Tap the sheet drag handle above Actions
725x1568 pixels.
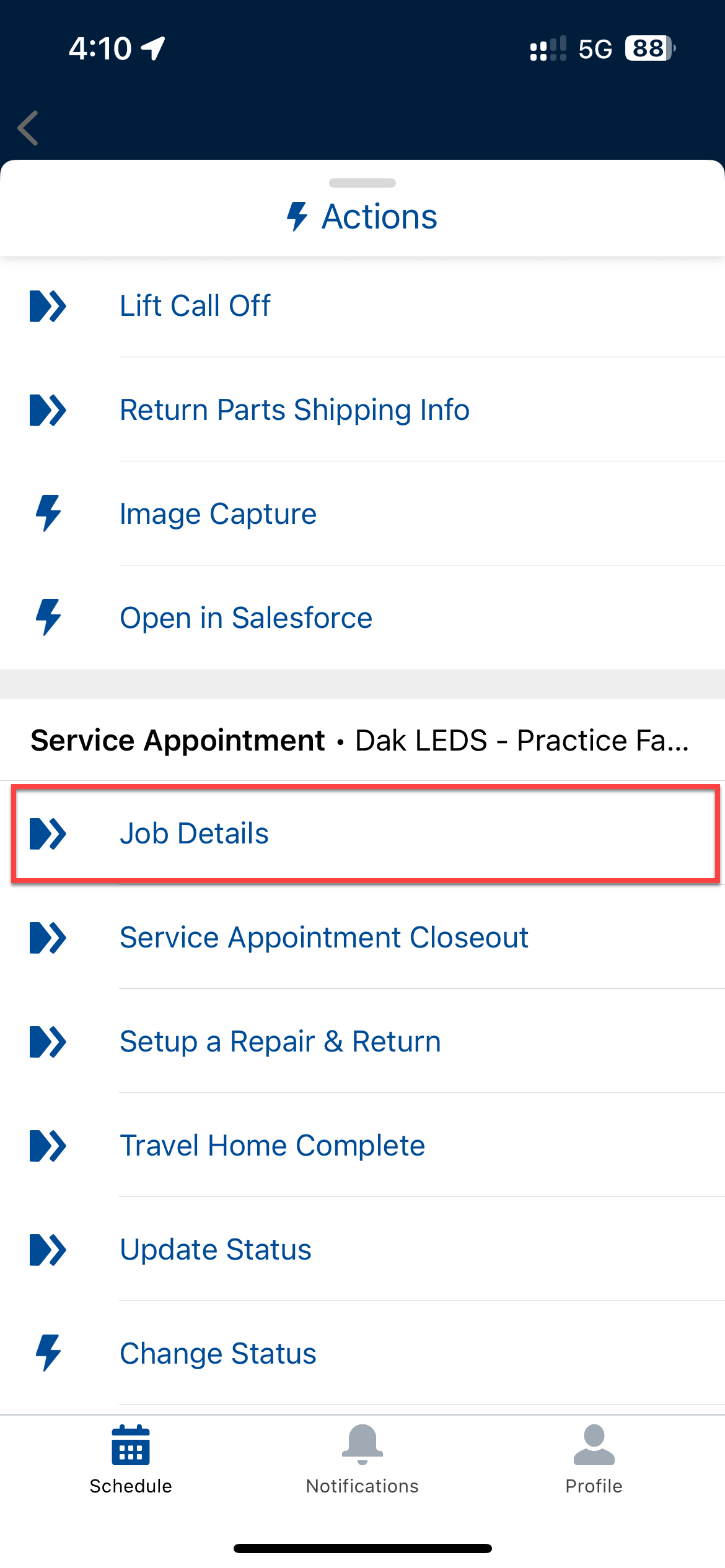point(362,183)
